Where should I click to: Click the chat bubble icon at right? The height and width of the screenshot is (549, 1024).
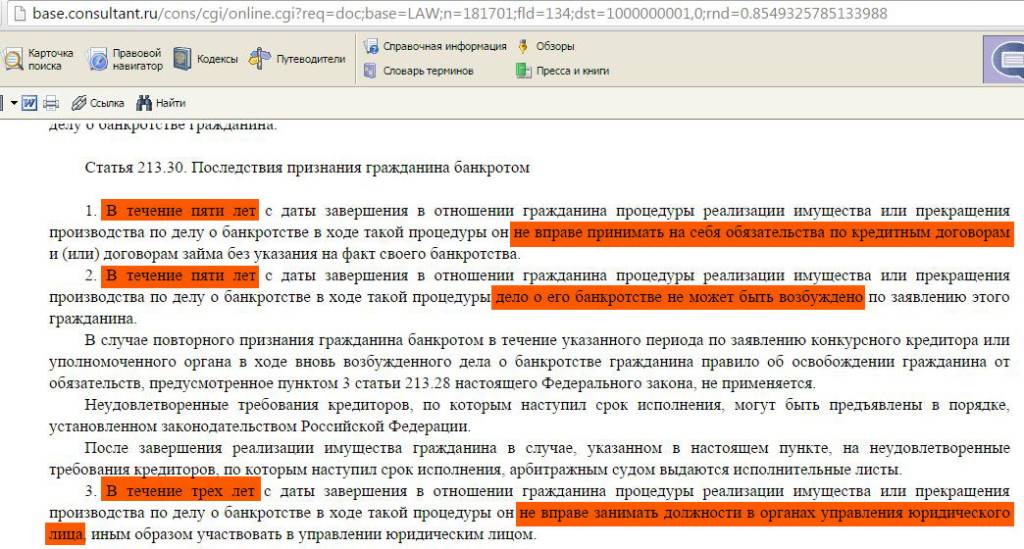point(1006,61)
